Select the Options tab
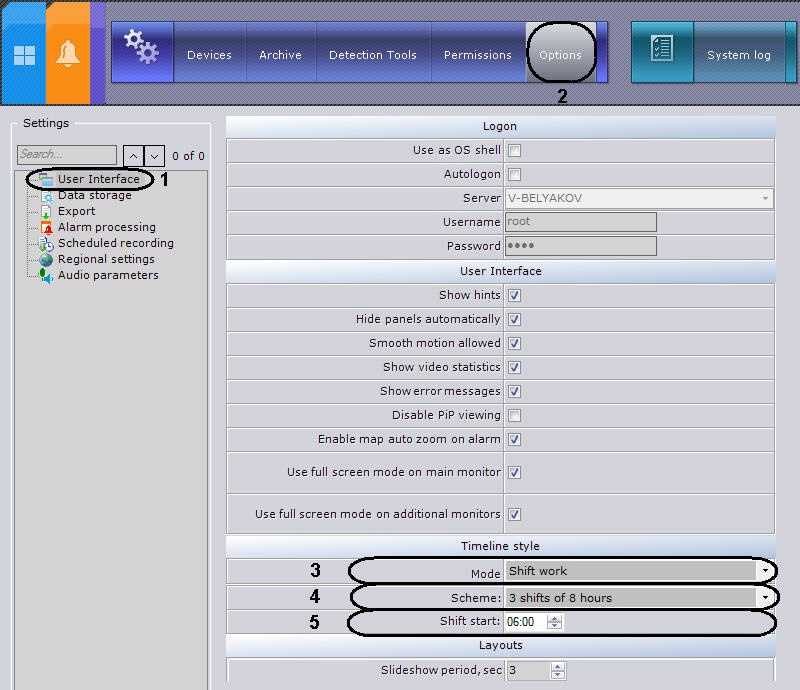Screen dimensions: 800x690 pyautogui.click(x=560, y=55)
